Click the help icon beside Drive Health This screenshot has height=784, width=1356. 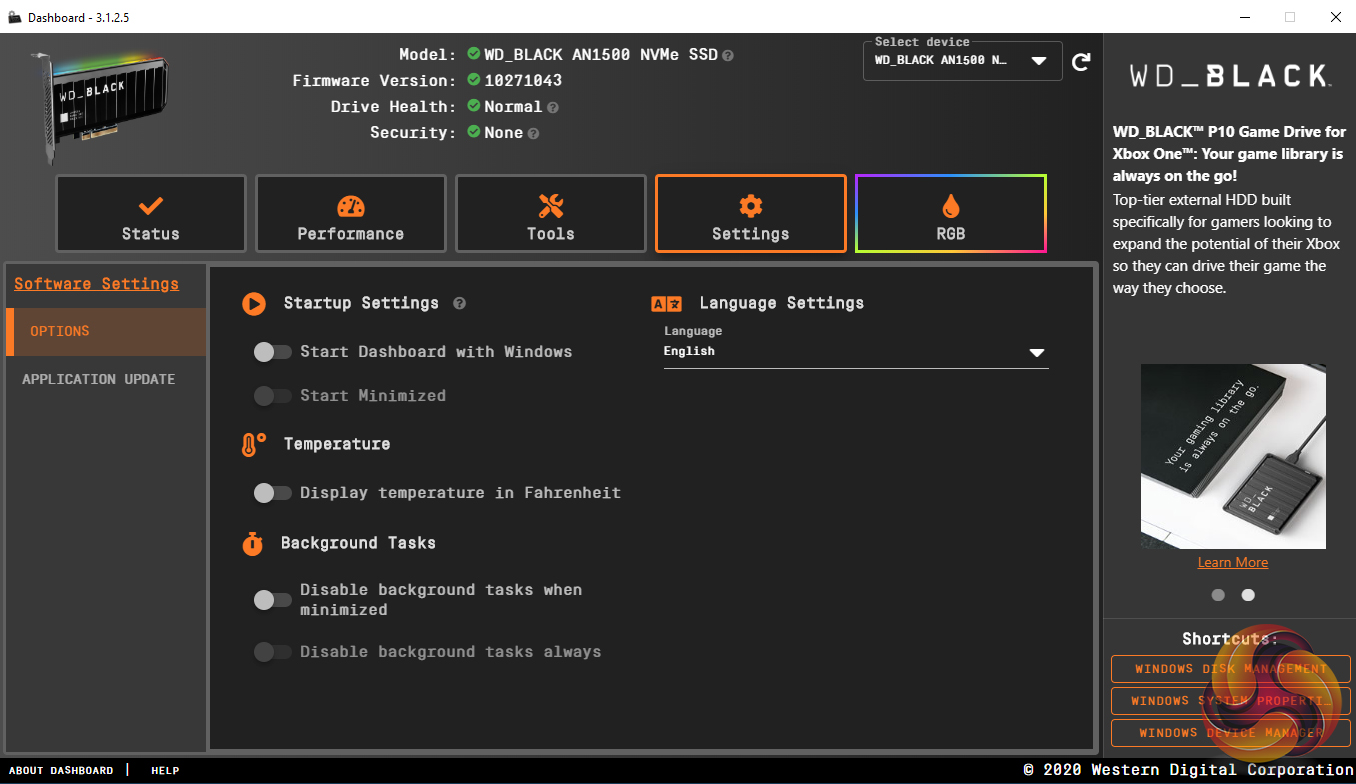click(x=553, y=108)
